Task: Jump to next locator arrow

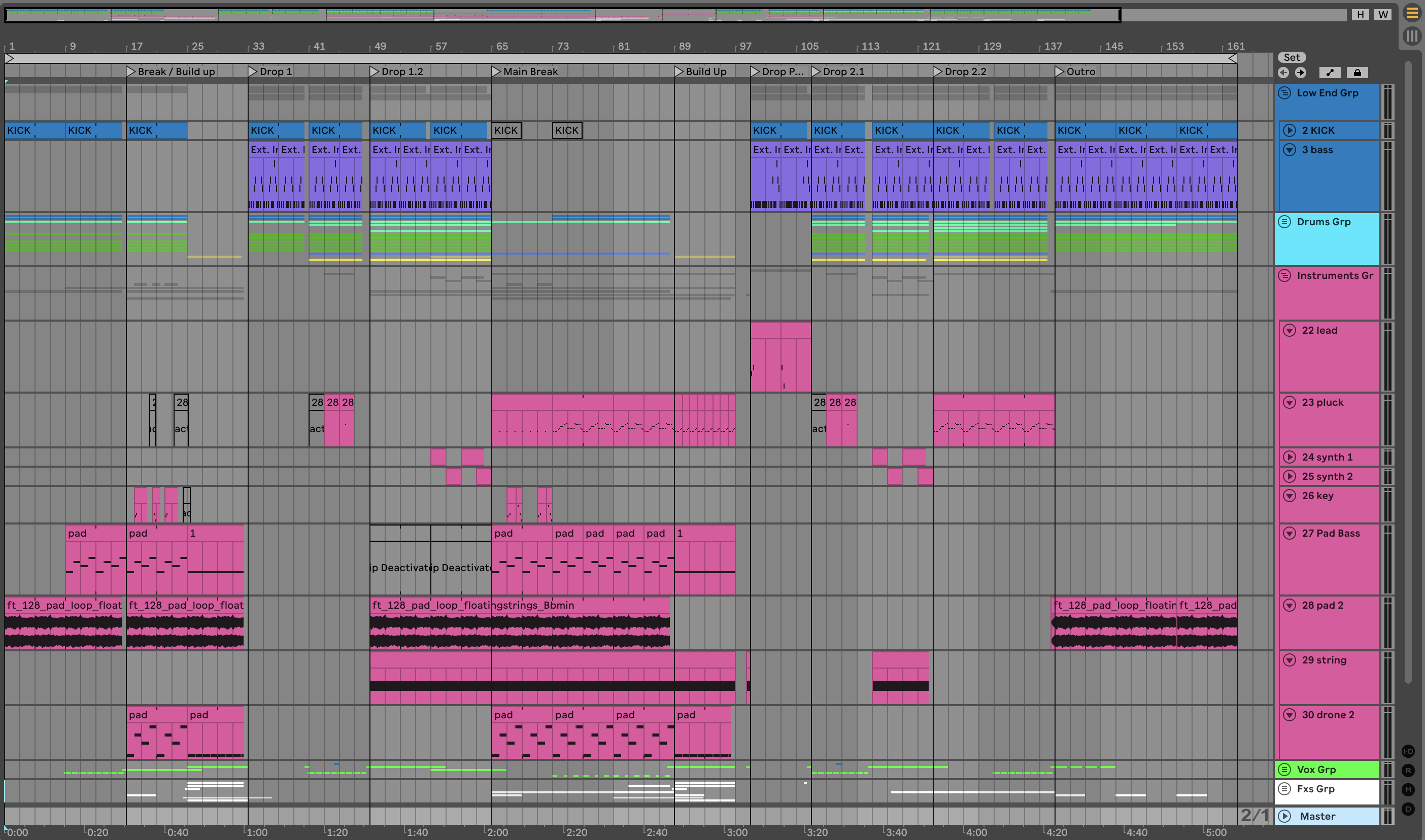Action: click(x=1301, y=73)
